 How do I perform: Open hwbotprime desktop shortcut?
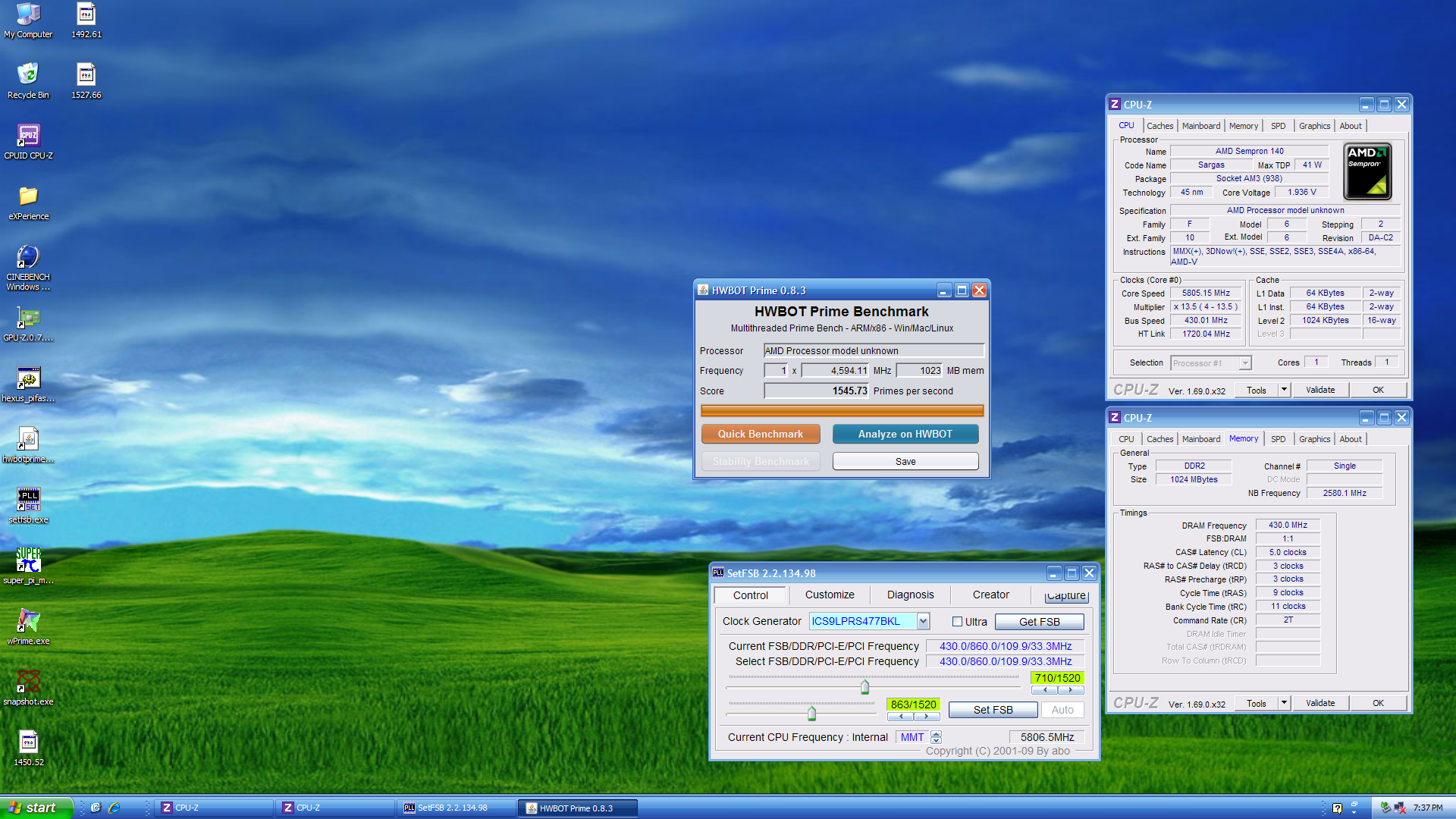tap(28, 445)
